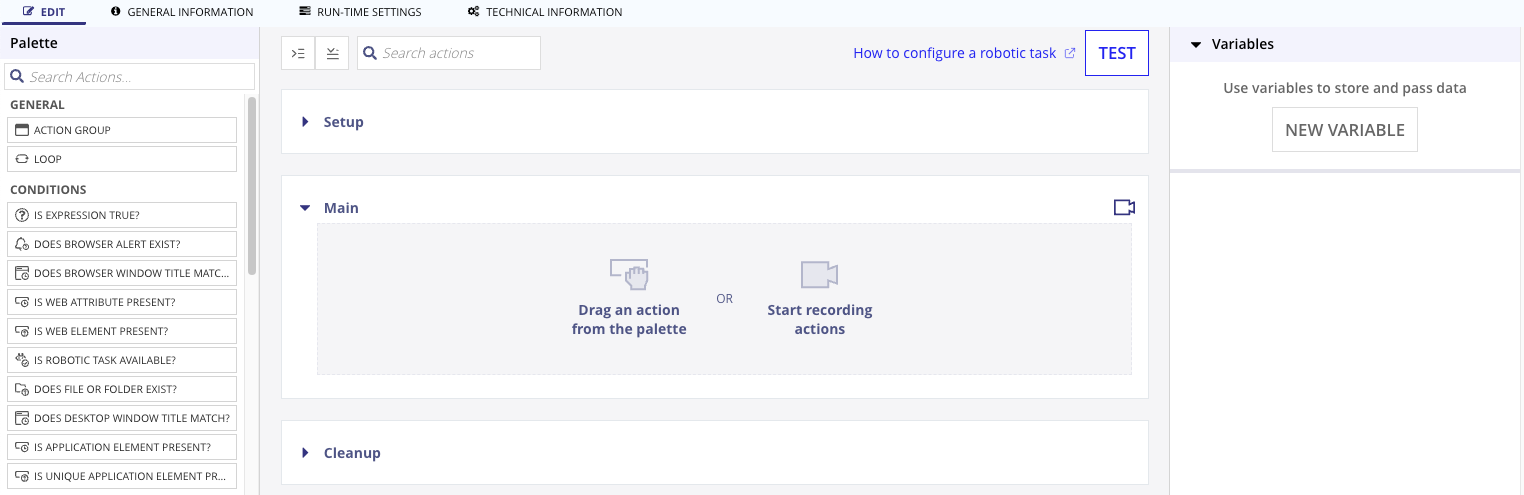The image size is (1524, 495).
Task: Click the Is Unique Application Element icon
Action: click(22, 476)
